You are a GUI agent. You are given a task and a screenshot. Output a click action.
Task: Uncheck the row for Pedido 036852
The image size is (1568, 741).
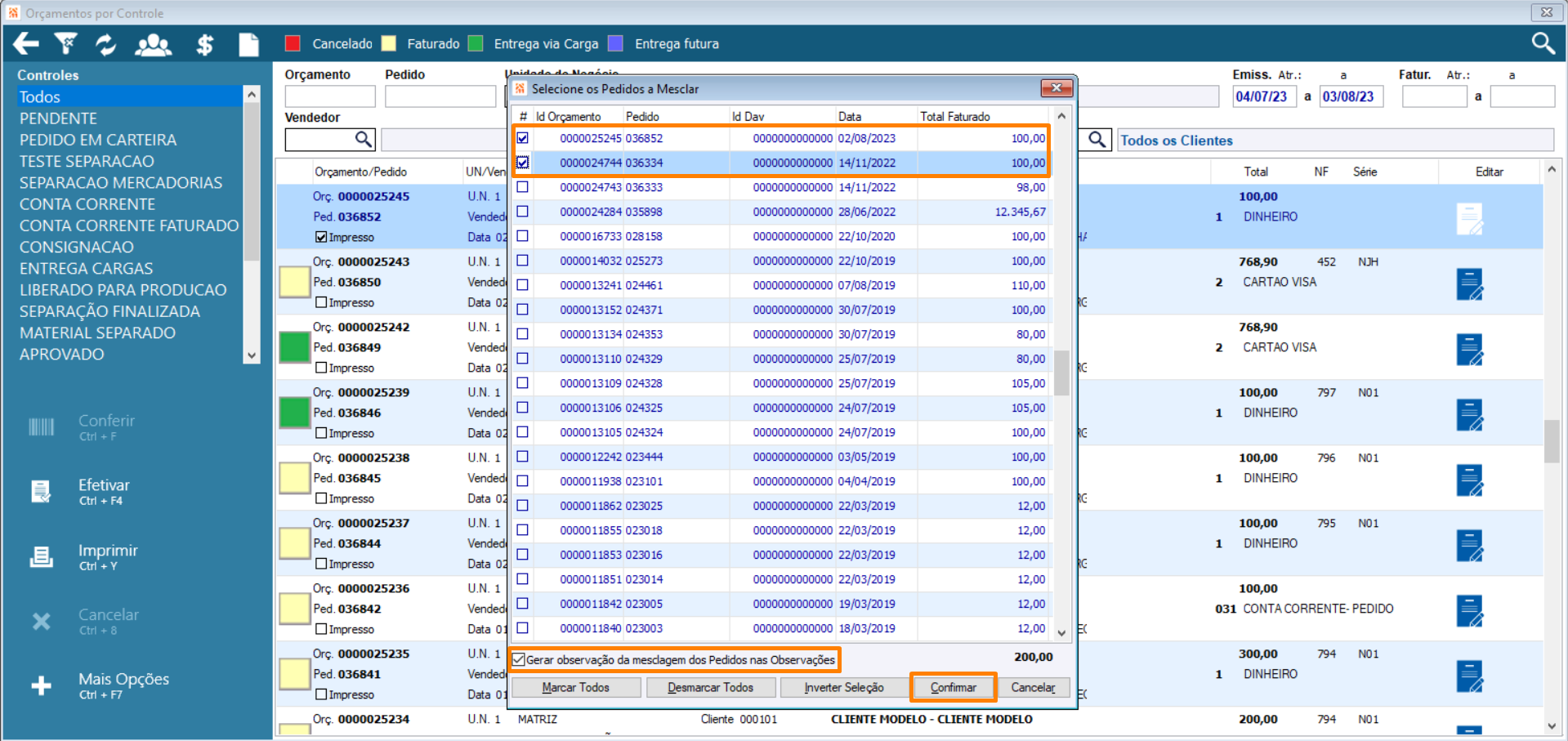click(x=523, y=138)
